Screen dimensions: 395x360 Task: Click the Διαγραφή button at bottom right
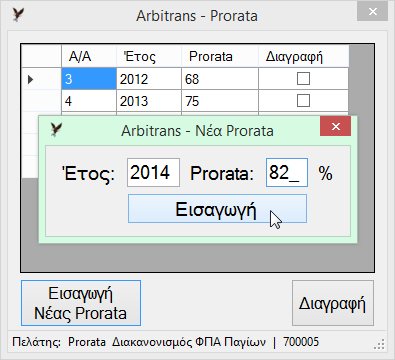[x=333, y=303]
